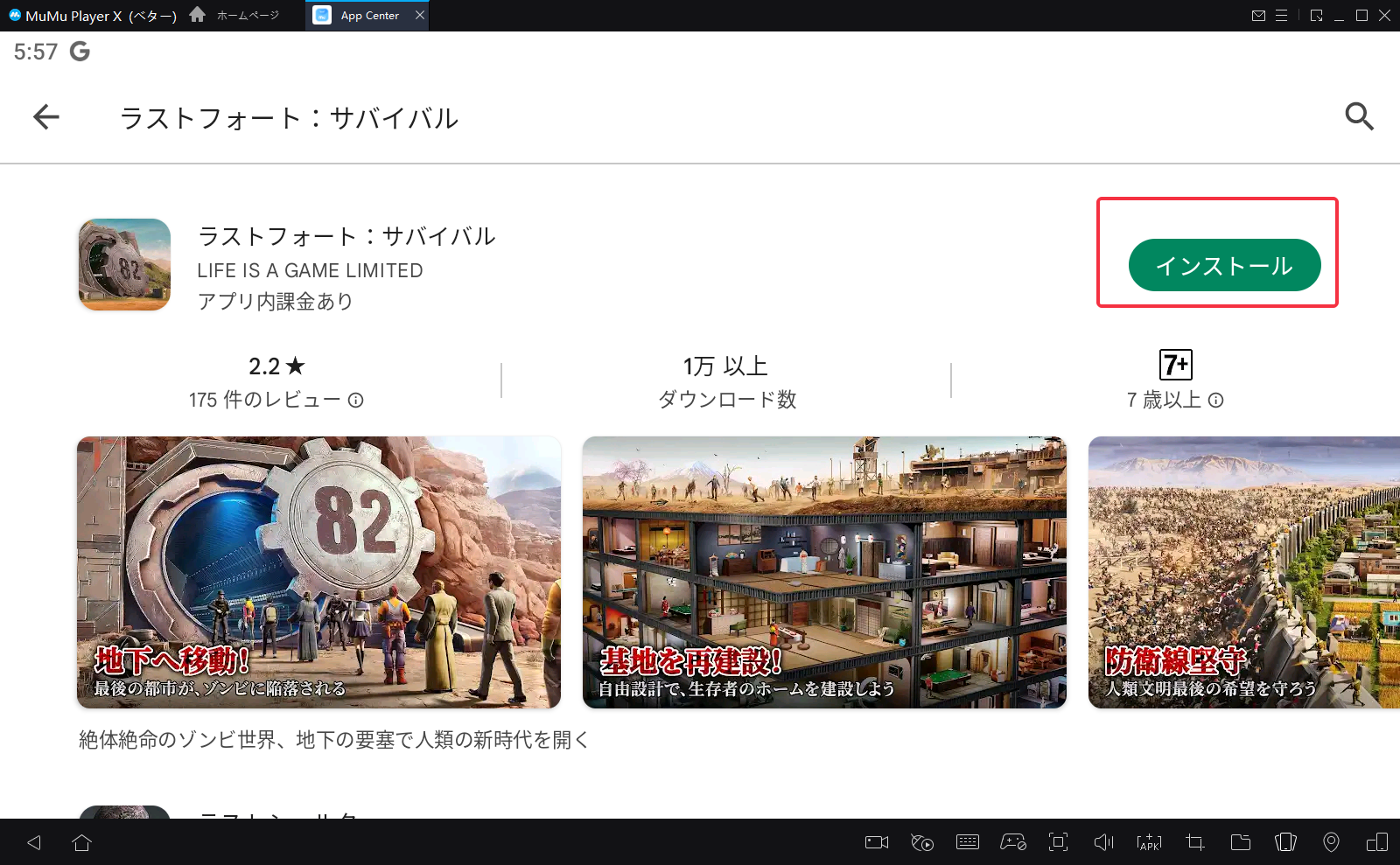Screen dimensions: 1400x865
Task: Click the Google G icon in status bar
Action: 80,52
